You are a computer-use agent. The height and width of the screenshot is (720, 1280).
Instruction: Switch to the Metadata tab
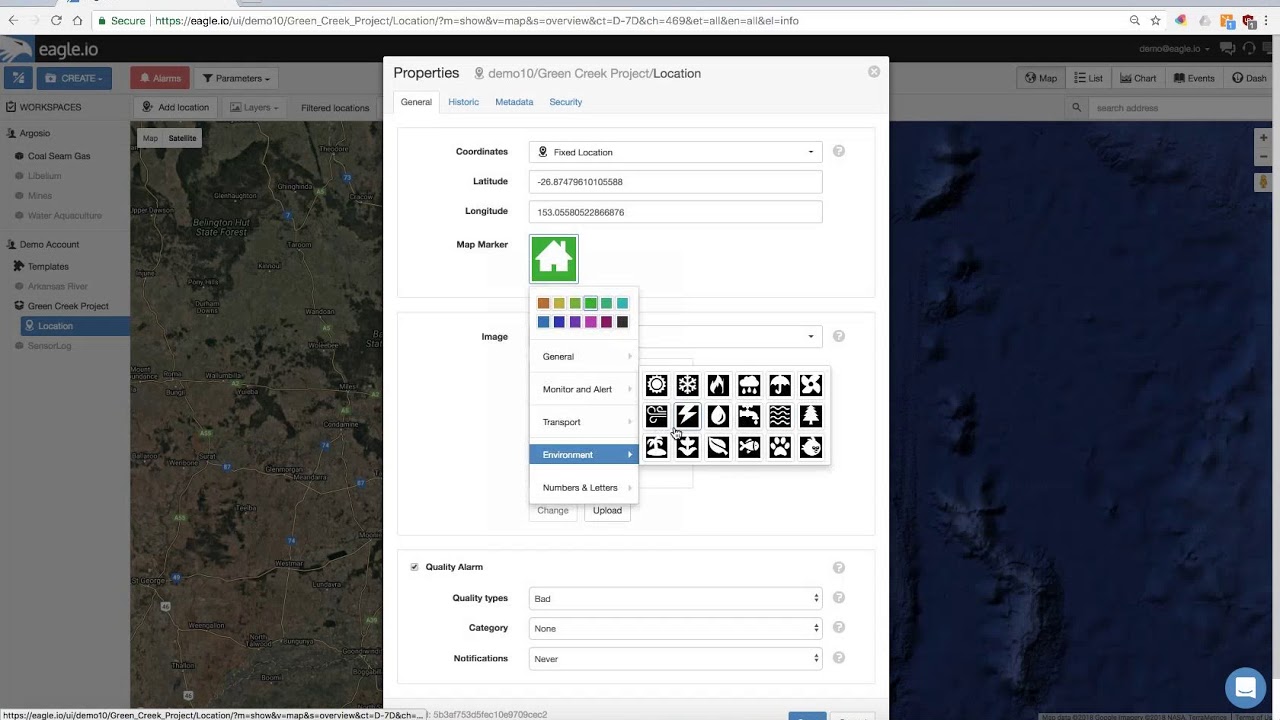pyautogui.click(x=514, y=102)
